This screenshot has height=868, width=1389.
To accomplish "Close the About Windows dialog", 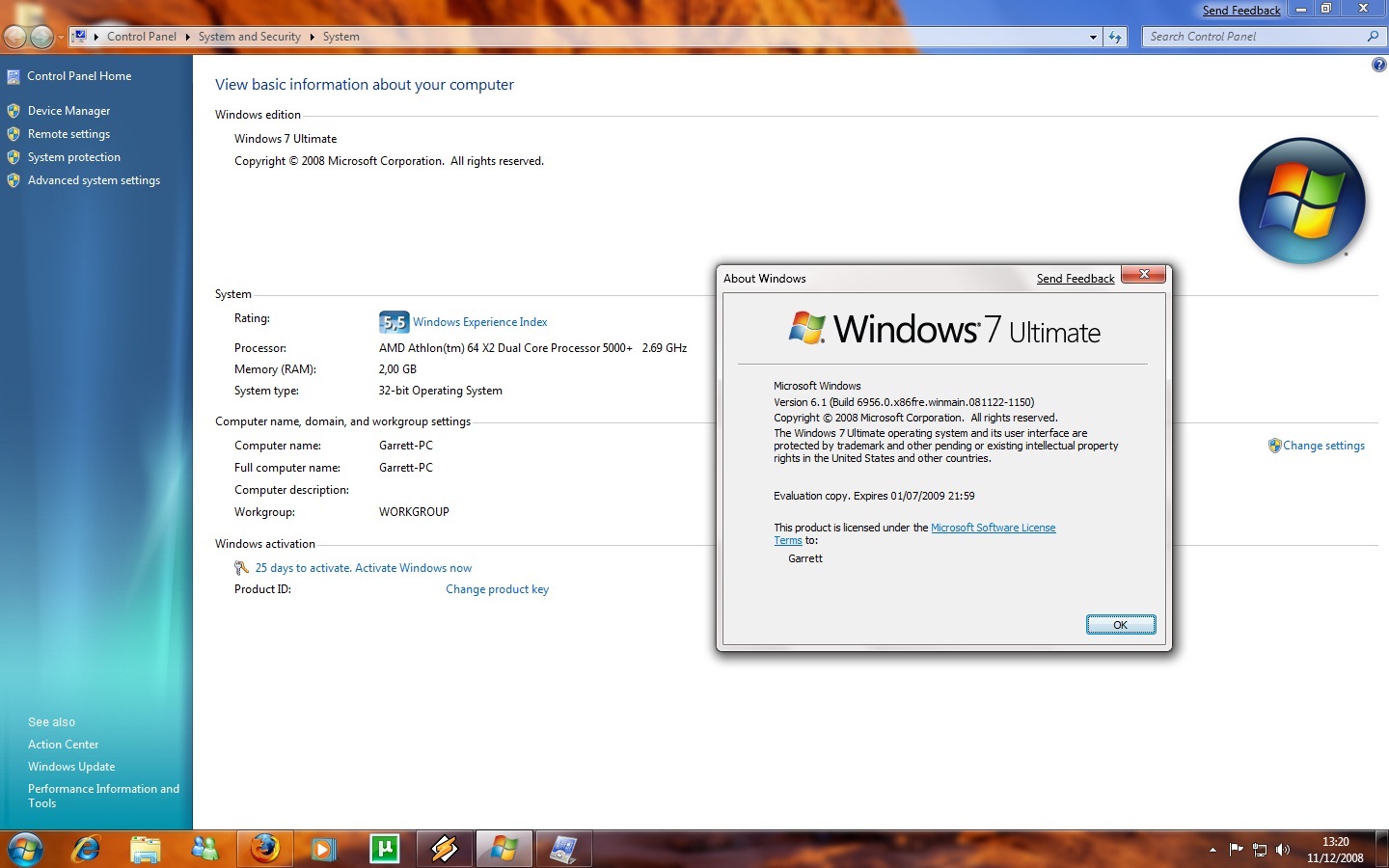I will click(x=1144, y=275).
